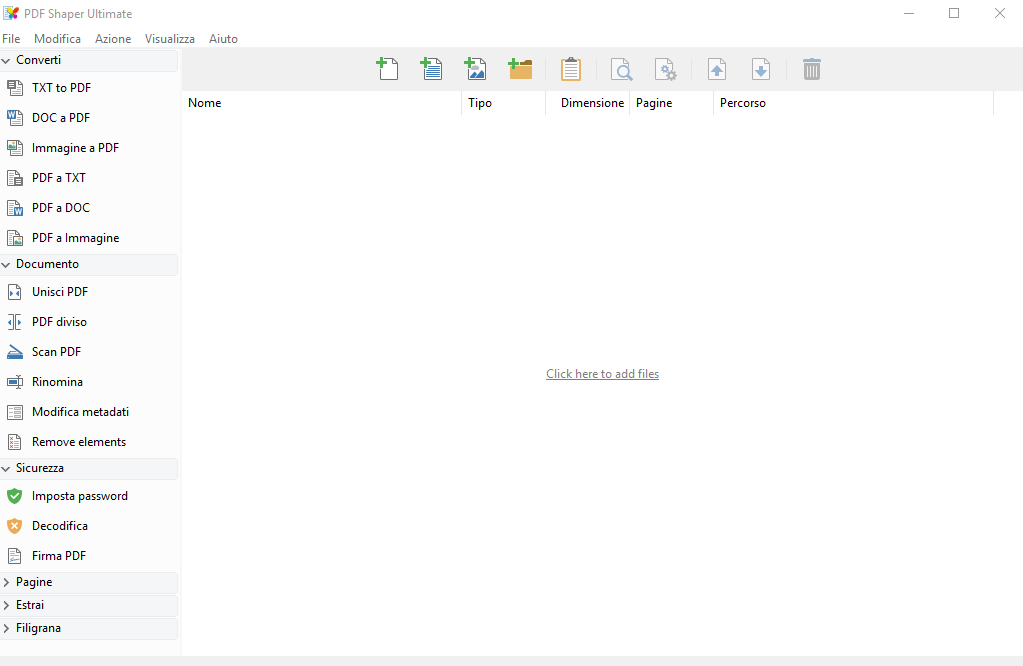Viewport: 1023px width, 666px height.
Task: Click the move file up arrow icon
Action: click(x=716, y=69)
